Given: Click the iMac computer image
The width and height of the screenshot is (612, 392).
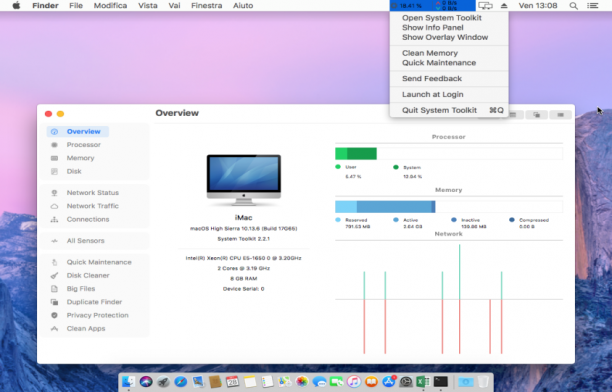Looking at the screenshot, I should (x=244, y=180).
